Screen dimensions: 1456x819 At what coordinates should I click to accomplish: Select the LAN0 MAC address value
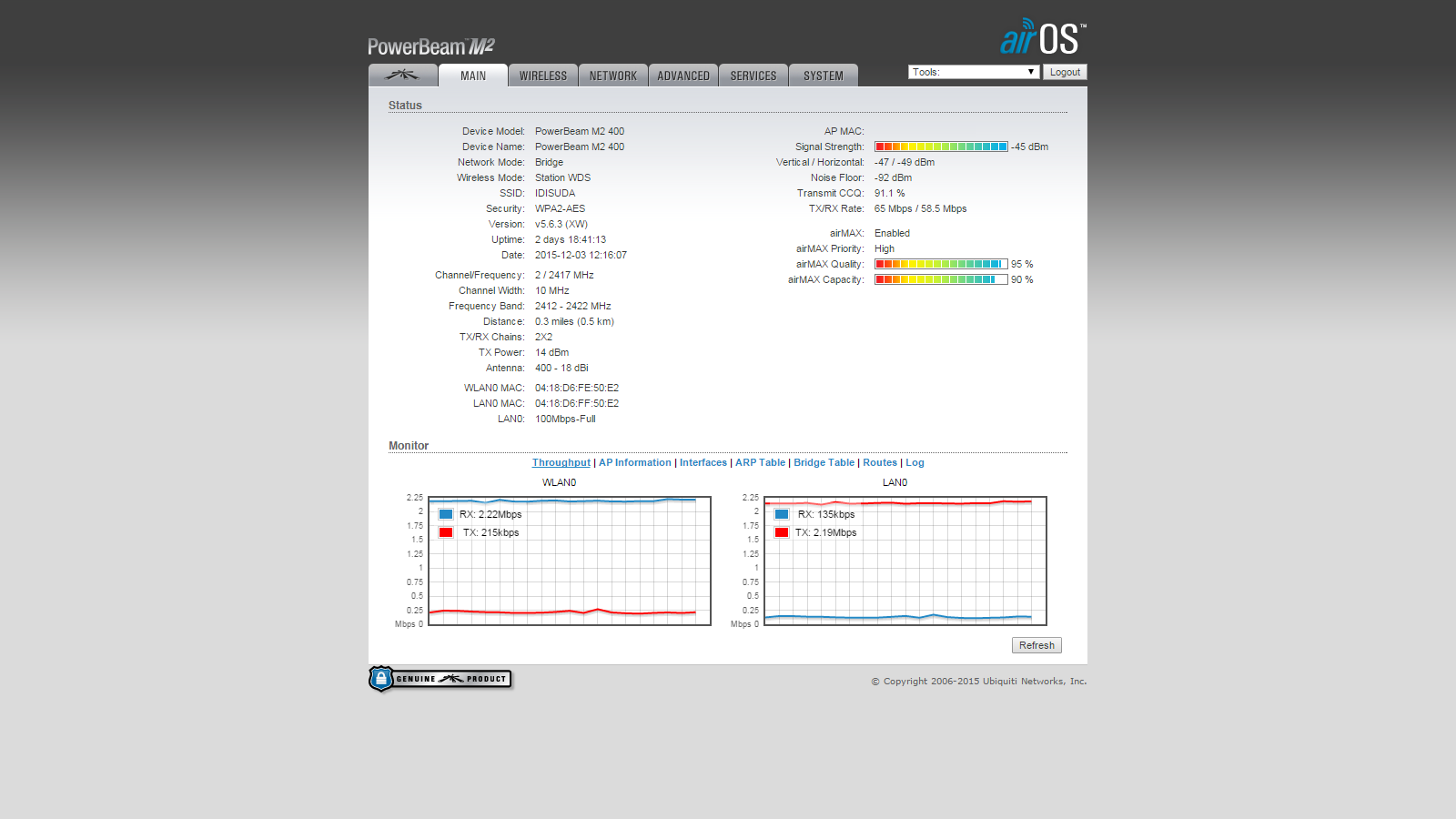click(x=577, y=403)
